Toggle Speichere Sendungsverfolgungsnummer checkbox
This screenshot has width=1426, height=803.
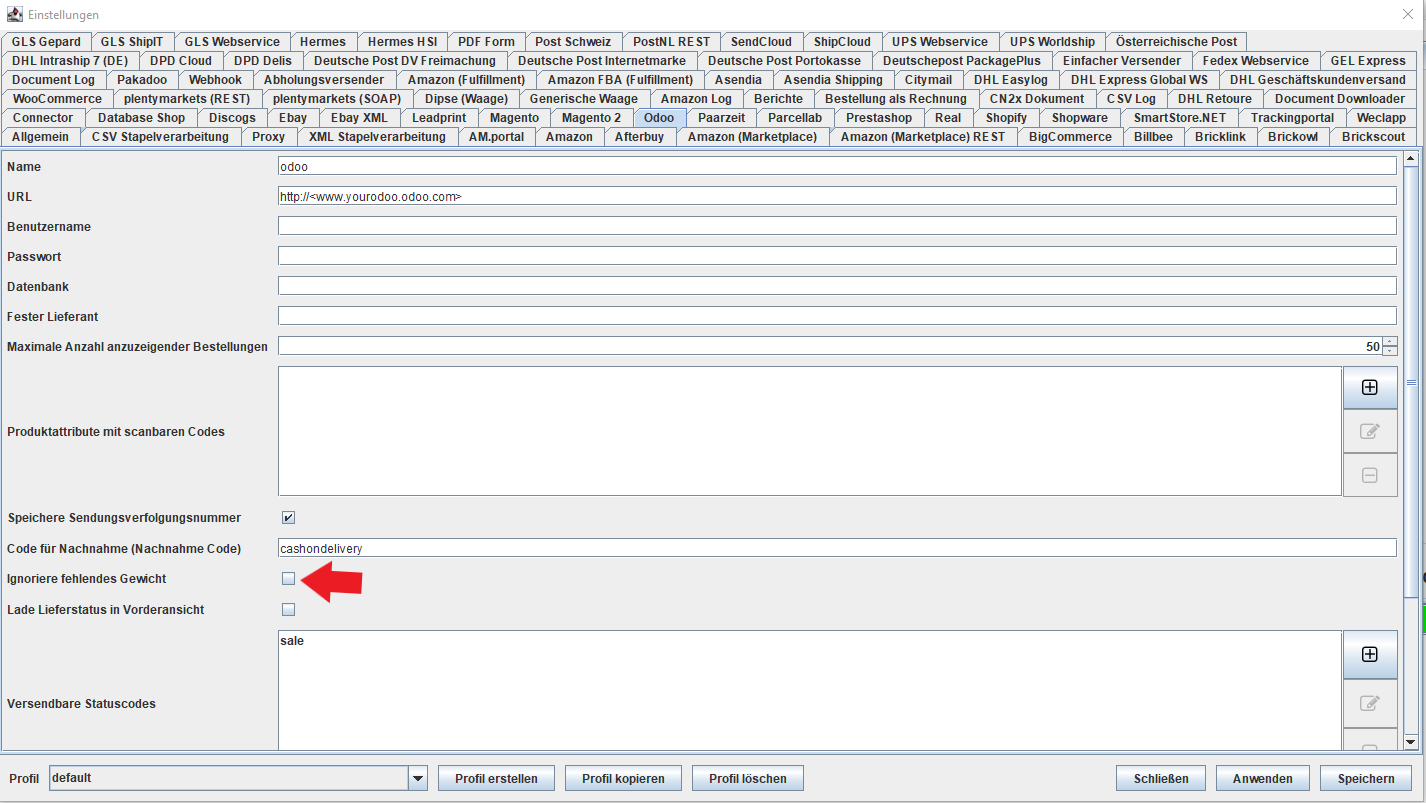coord(288,518)
